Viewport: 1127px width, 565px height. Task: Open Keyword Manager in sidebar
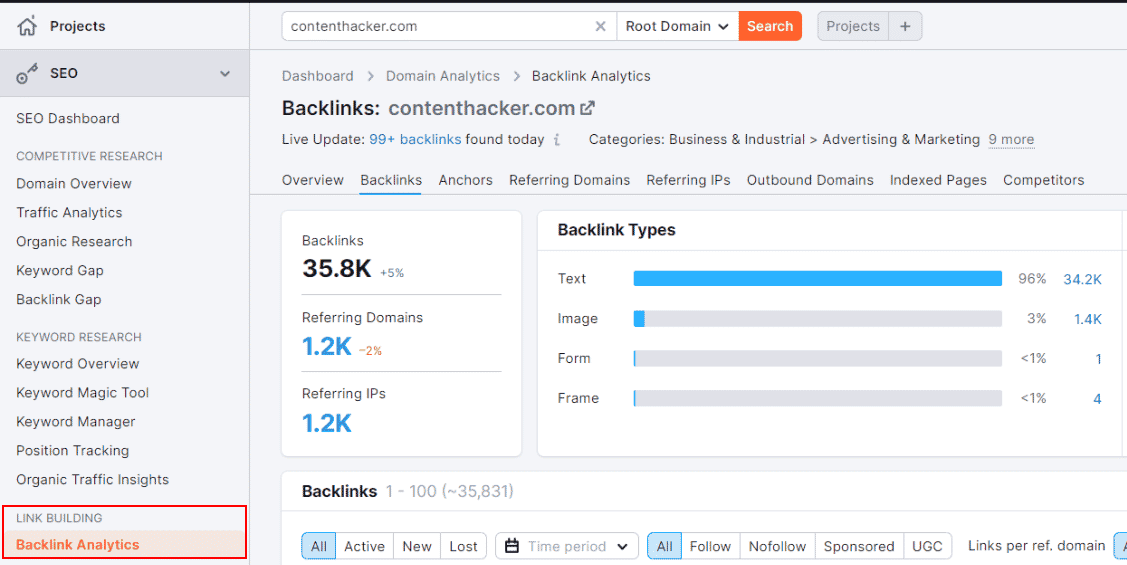(75, 422)
